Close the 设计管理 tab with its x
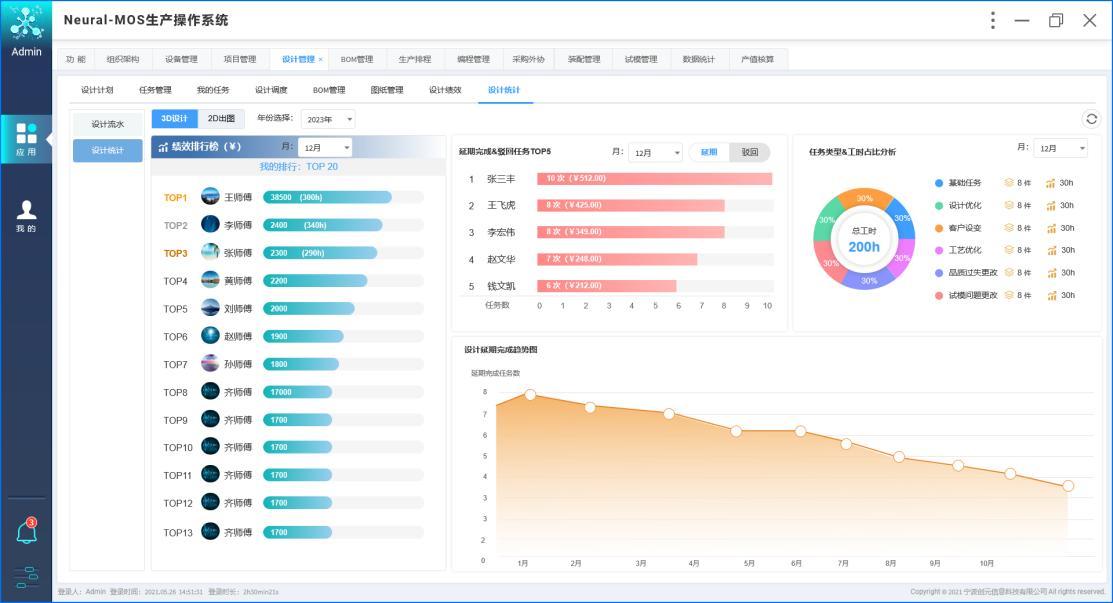The width and height of the screenshot is (1113, 603). point(320,60)
